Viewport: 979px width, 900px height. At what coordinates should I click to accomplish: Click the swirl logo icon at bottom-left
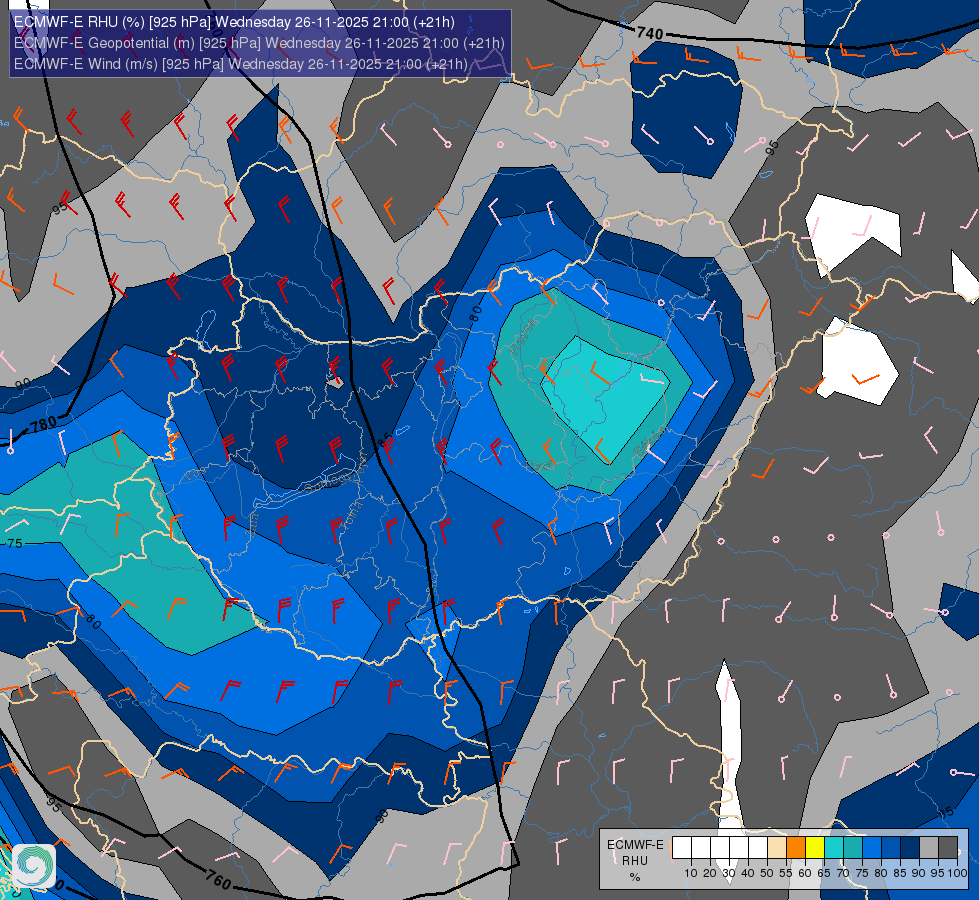[x=34, y=865]
